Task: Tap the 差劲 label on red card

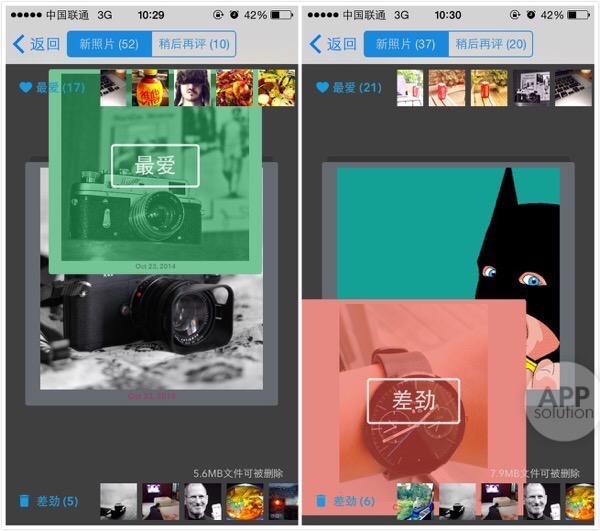Action: [x=414, y=401]
